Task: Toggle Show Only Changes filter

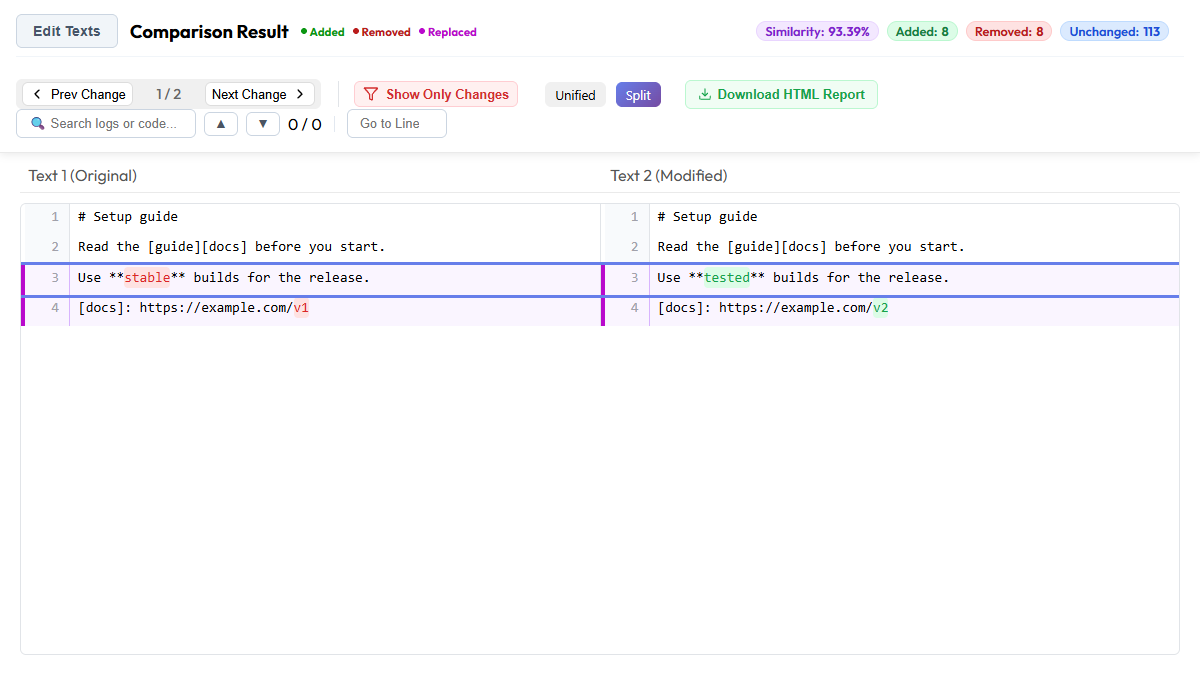Action: pos(436,94)
